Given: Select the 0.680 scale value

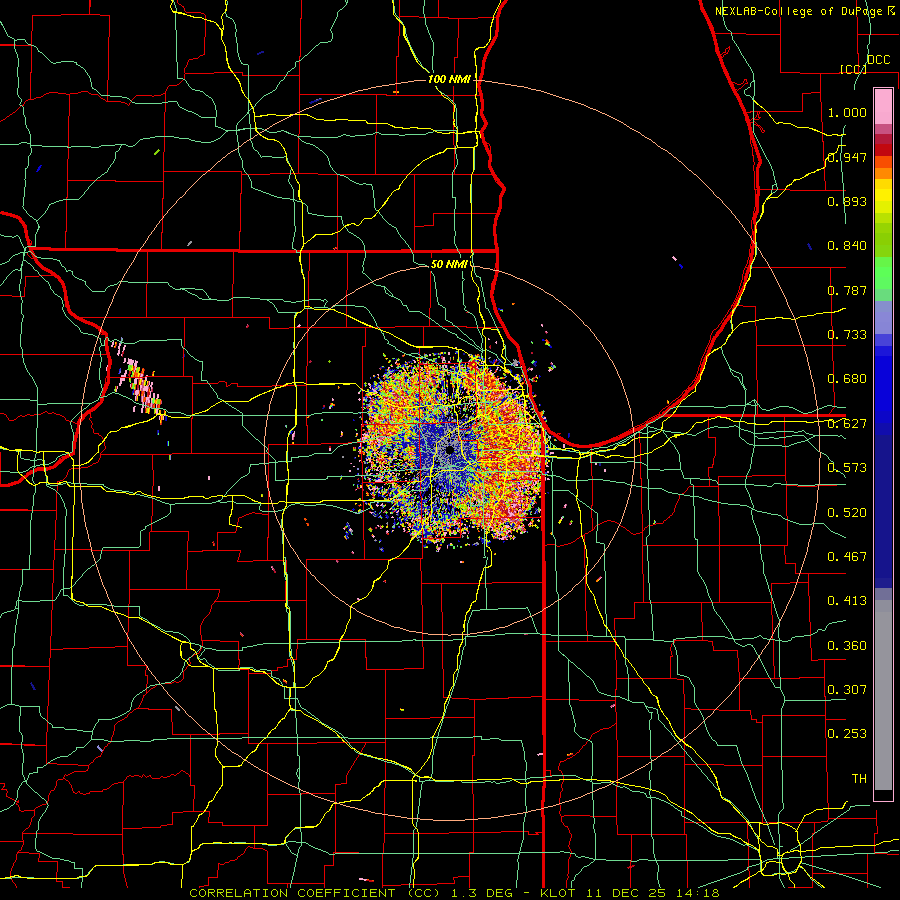Looking at the screenshot, I should [847, 379].
